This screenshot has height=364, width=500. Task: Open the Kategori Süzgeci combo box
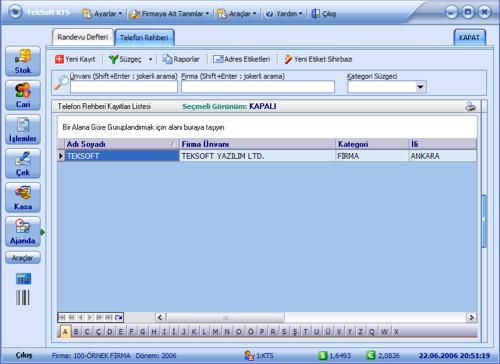point(387,87)
